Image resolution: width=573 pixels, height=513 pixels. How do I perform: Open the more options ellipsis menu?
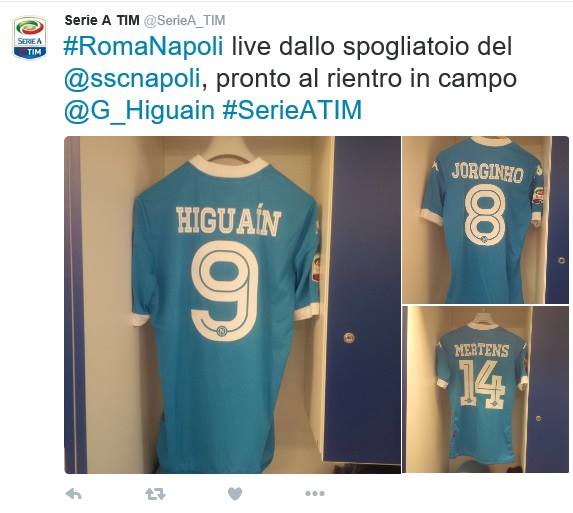(x=315, y=494)
